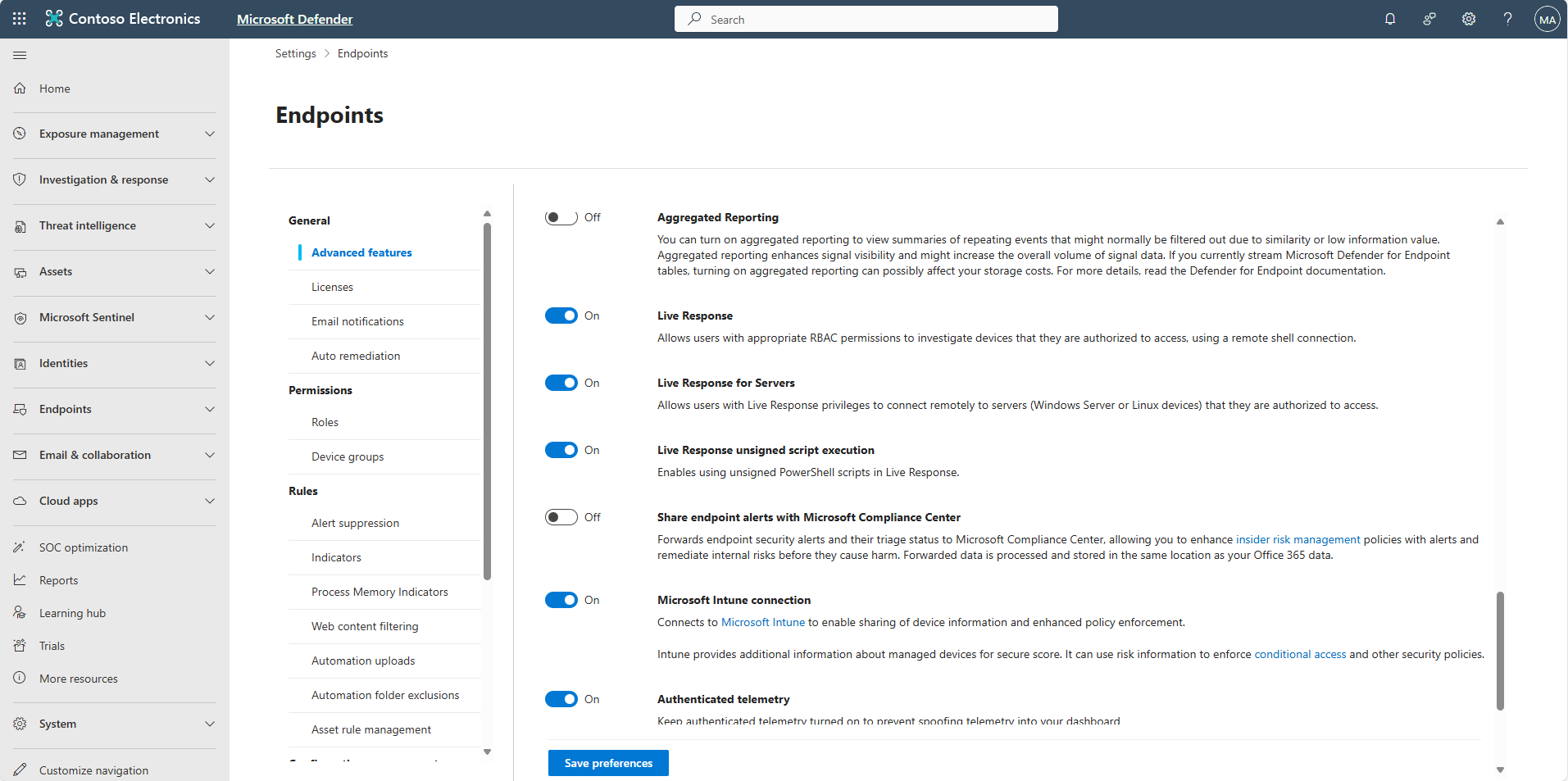Image resolution: width=1568 pixels, height=781 pixels.
Task: Expand Exposure management chevron
Action: click(x=210, y=134)
